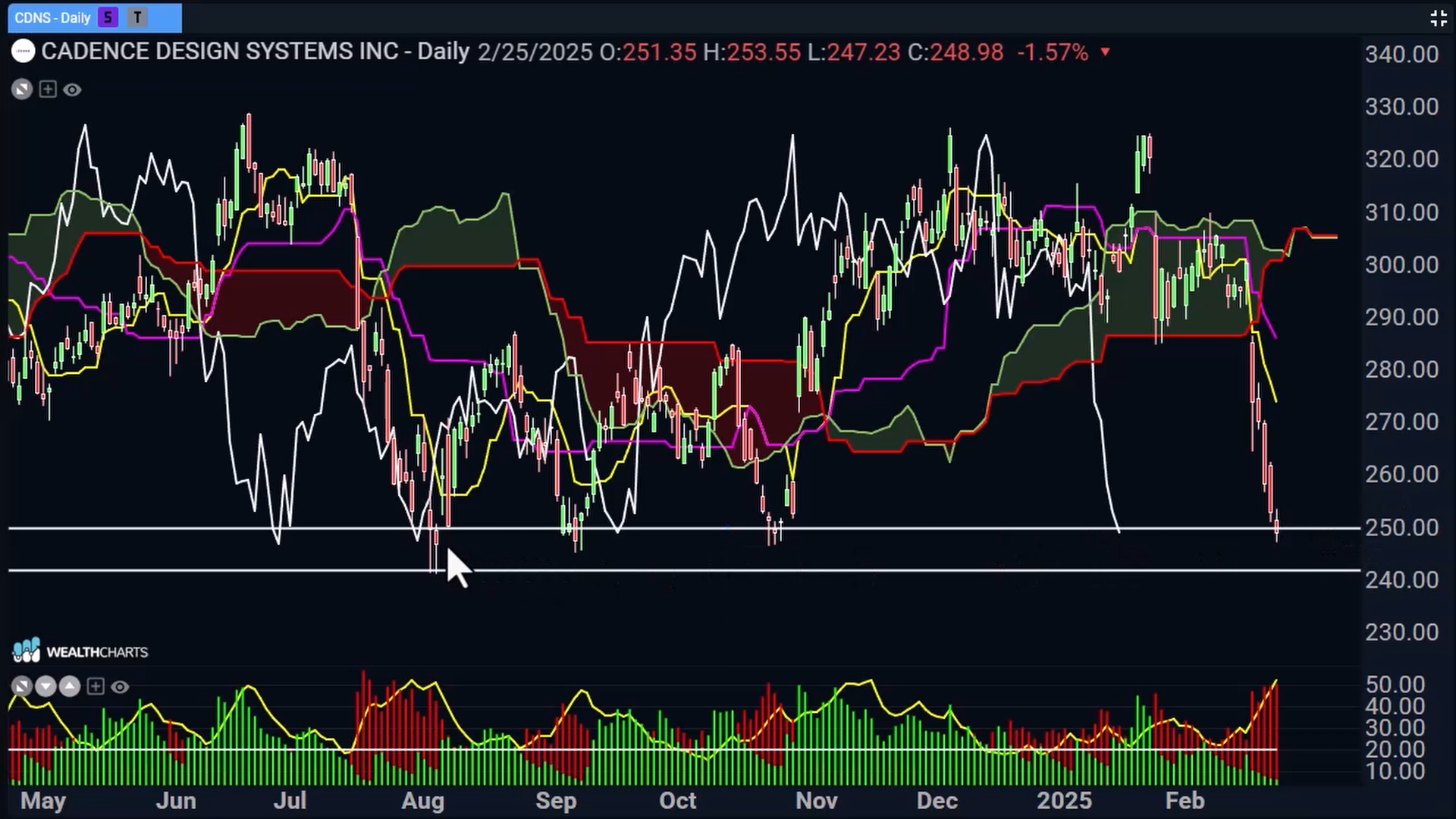Click the 310.00 price axis label
The image size is (1456, 819).
[1401, 212]
